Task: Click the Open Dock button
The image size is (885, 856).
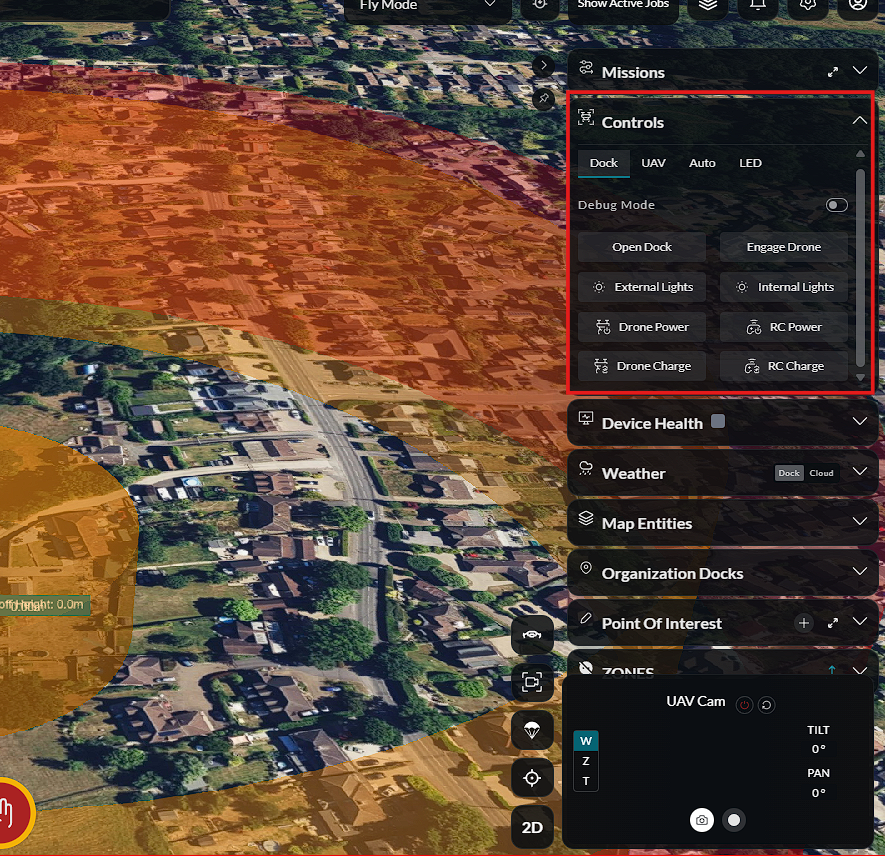Action: (642, 247)
